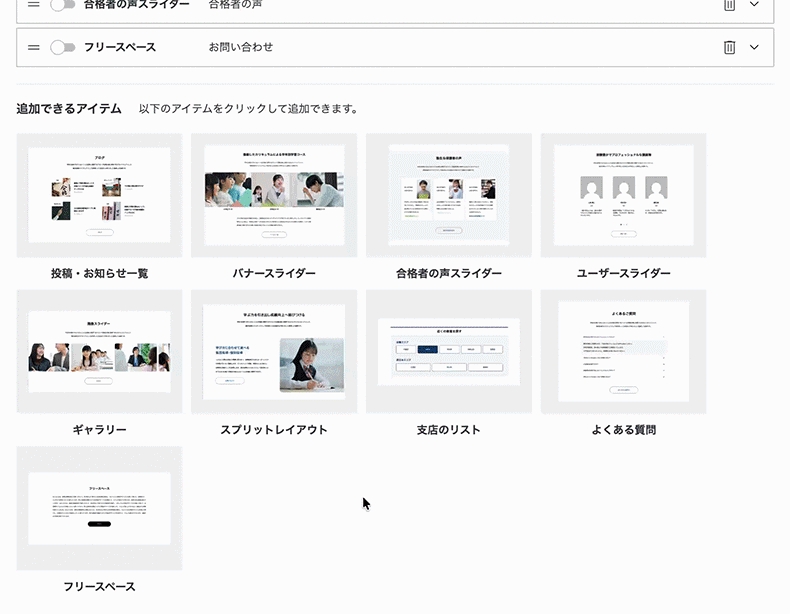Toggle the フリースペース row switch

(63, 47)
